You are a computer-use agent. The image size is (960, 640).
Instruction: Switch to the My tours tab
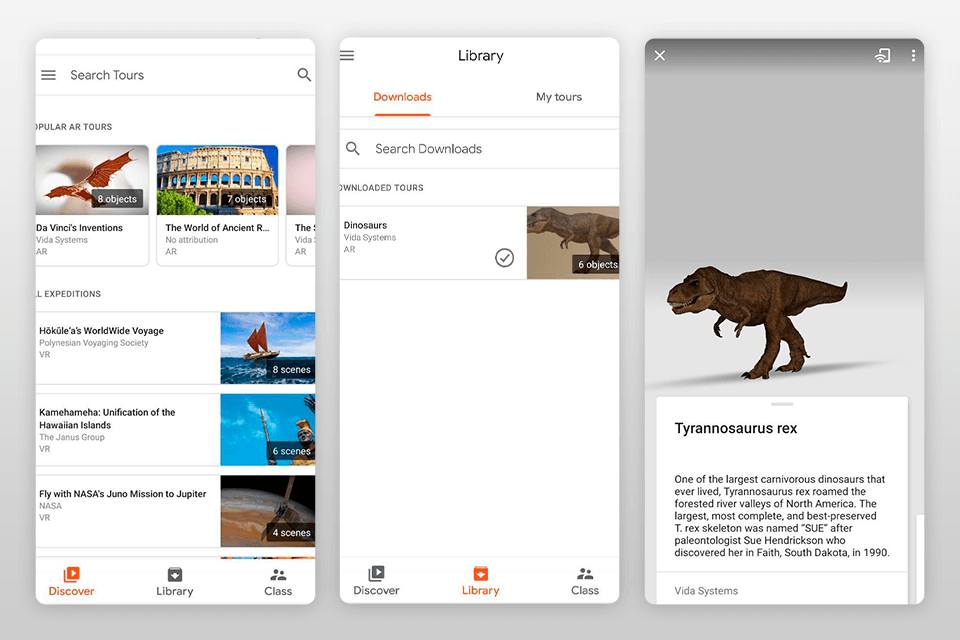point(558,97)
